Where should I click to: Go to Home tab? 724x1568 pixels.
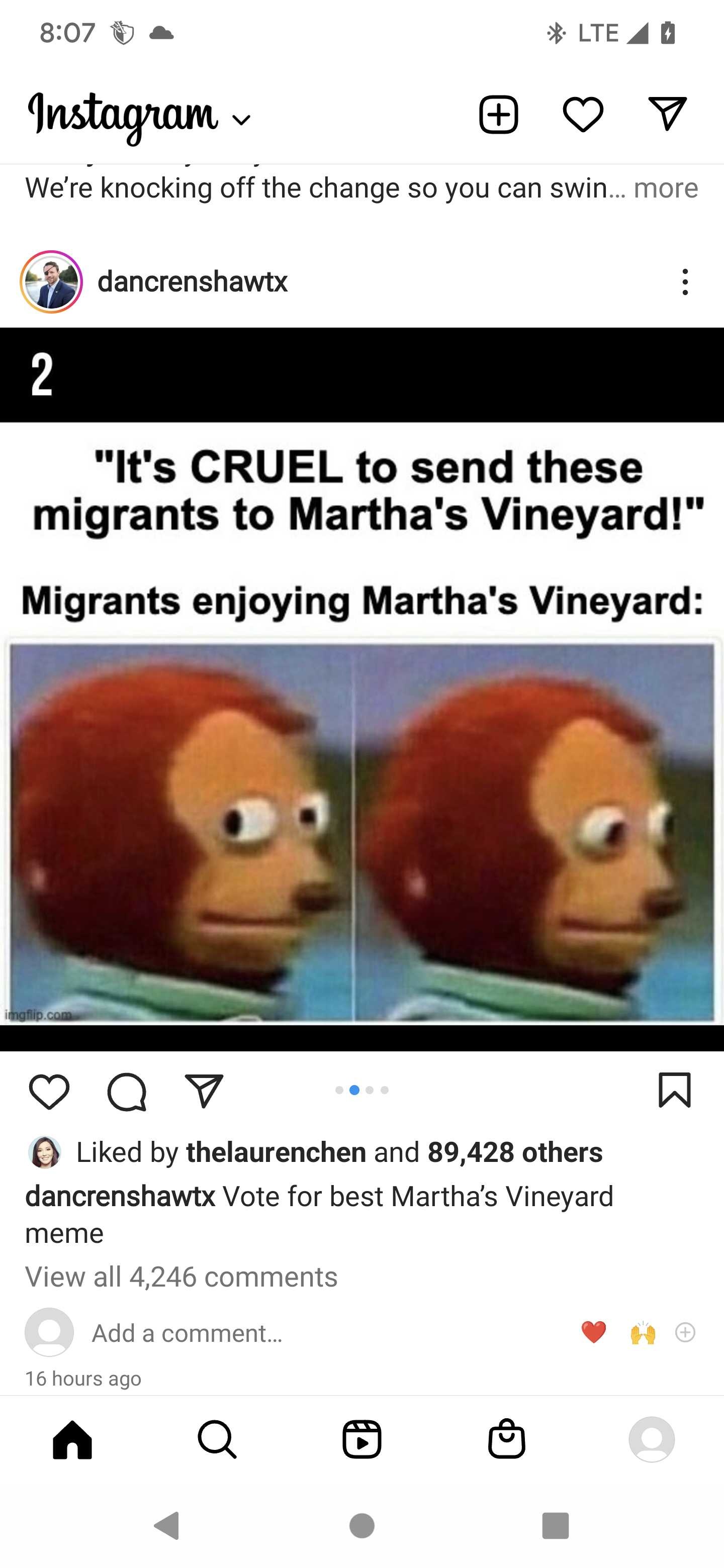click(72, 1439)
